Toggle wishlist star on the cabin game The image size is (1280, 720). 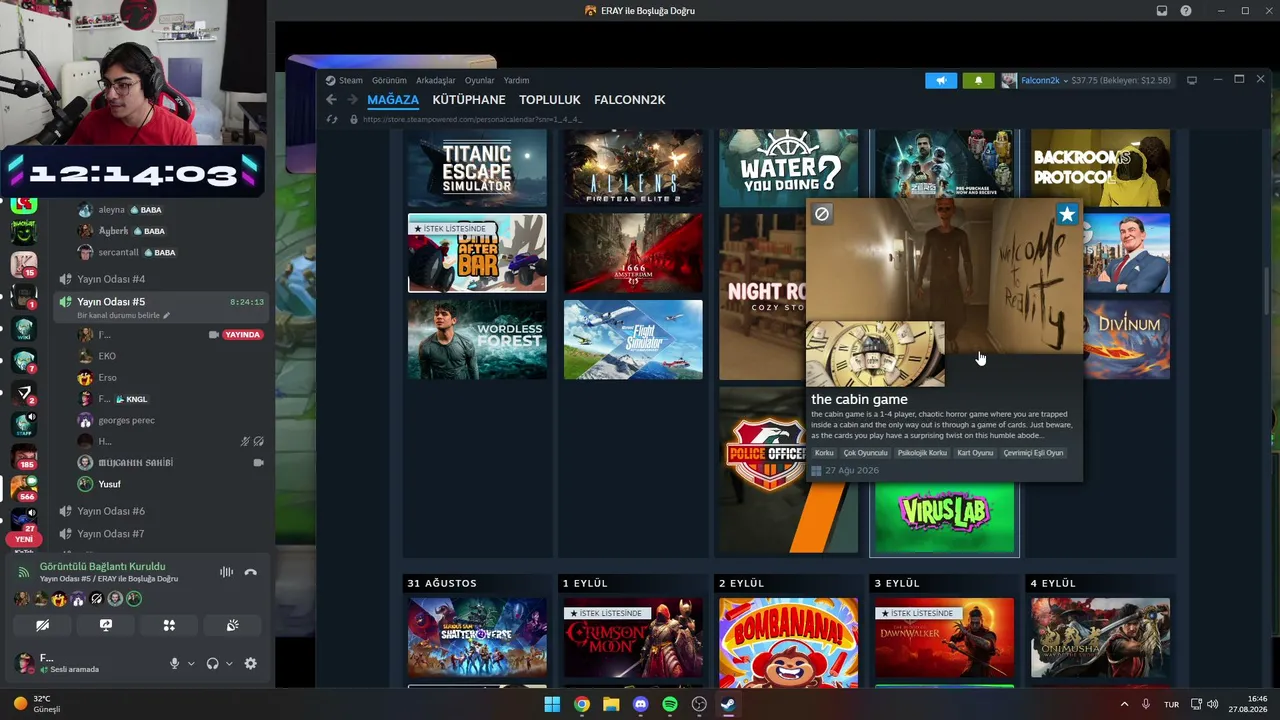(1067, 214)
